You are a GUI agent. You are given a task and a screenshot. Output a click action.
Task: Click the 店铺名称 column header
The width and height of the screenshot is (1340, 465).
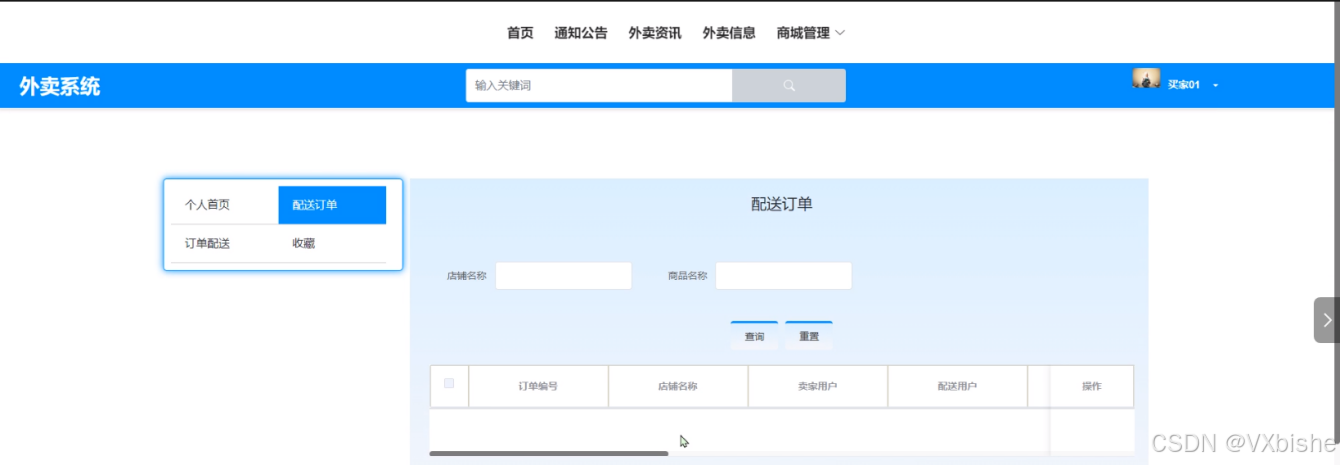pyautogui.click(x=678, y=386)
